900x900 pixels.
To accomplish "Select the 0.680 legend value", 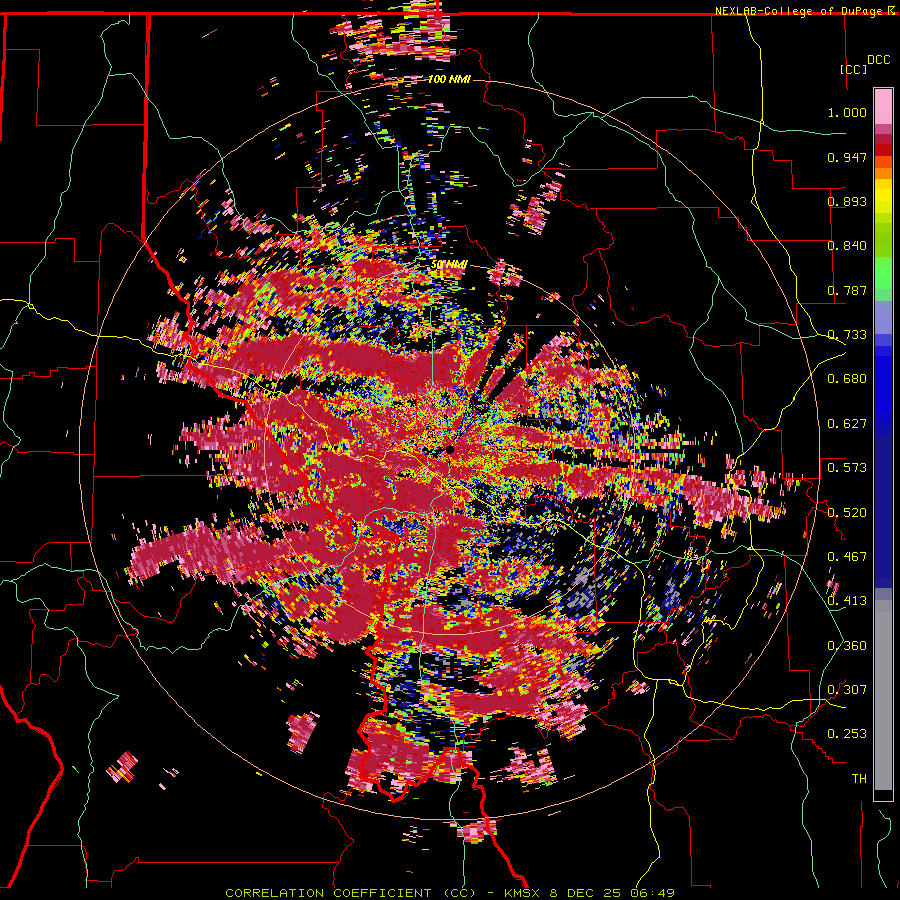I will [x=847, y=379].
